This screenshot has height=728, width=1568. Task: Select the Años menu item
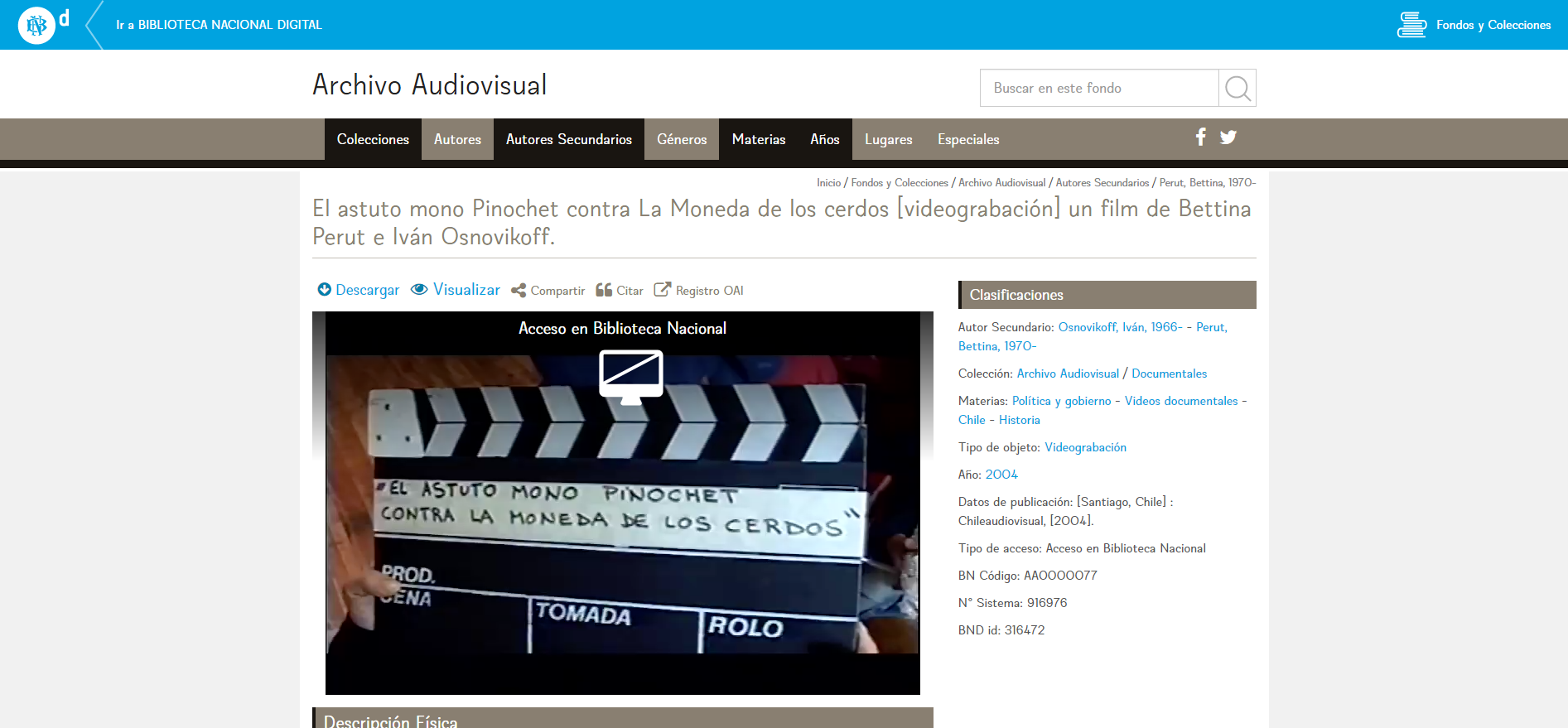click(x=824, y=139)
